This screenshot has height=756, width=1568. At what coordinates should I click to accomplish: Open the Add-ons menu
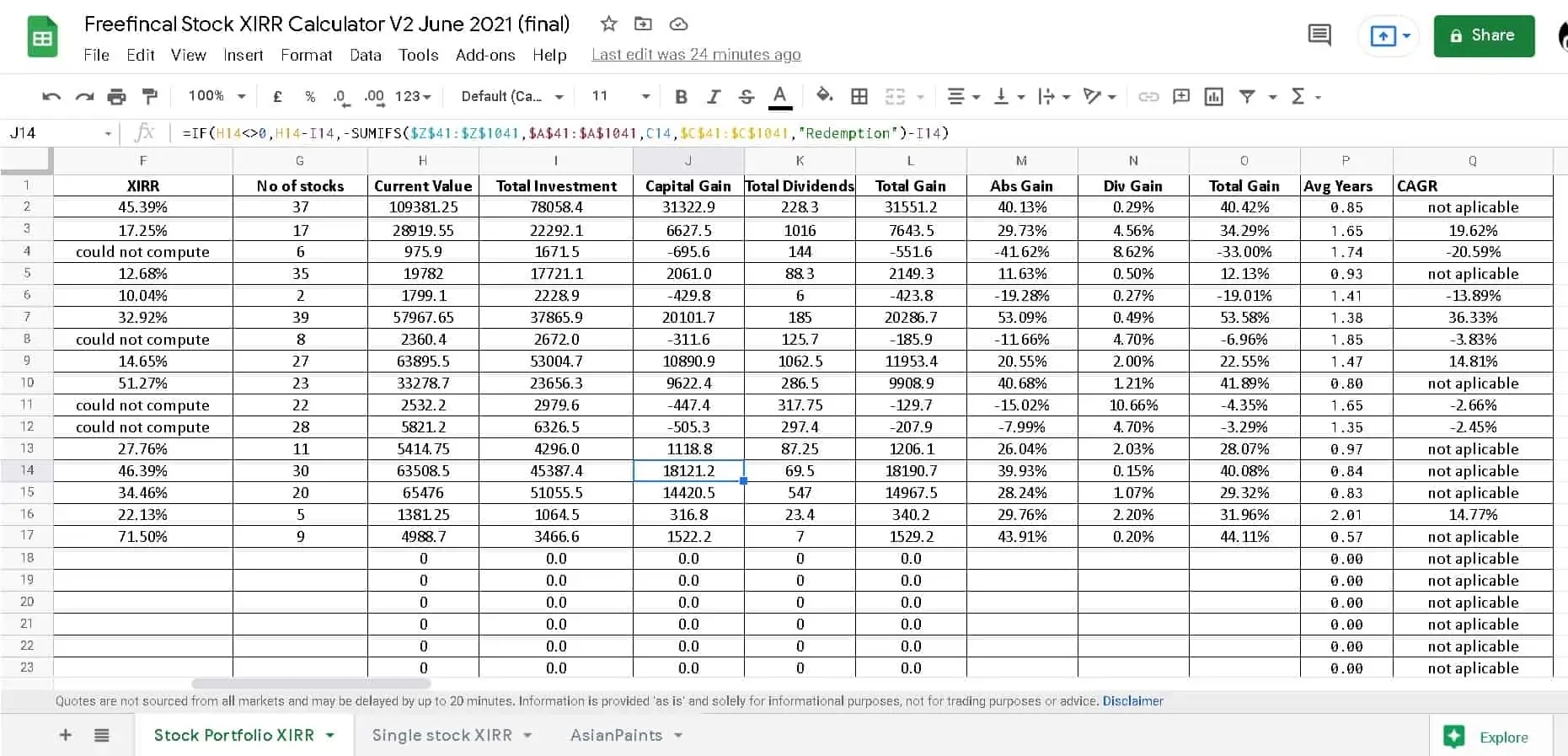click(x=484, y=55)
